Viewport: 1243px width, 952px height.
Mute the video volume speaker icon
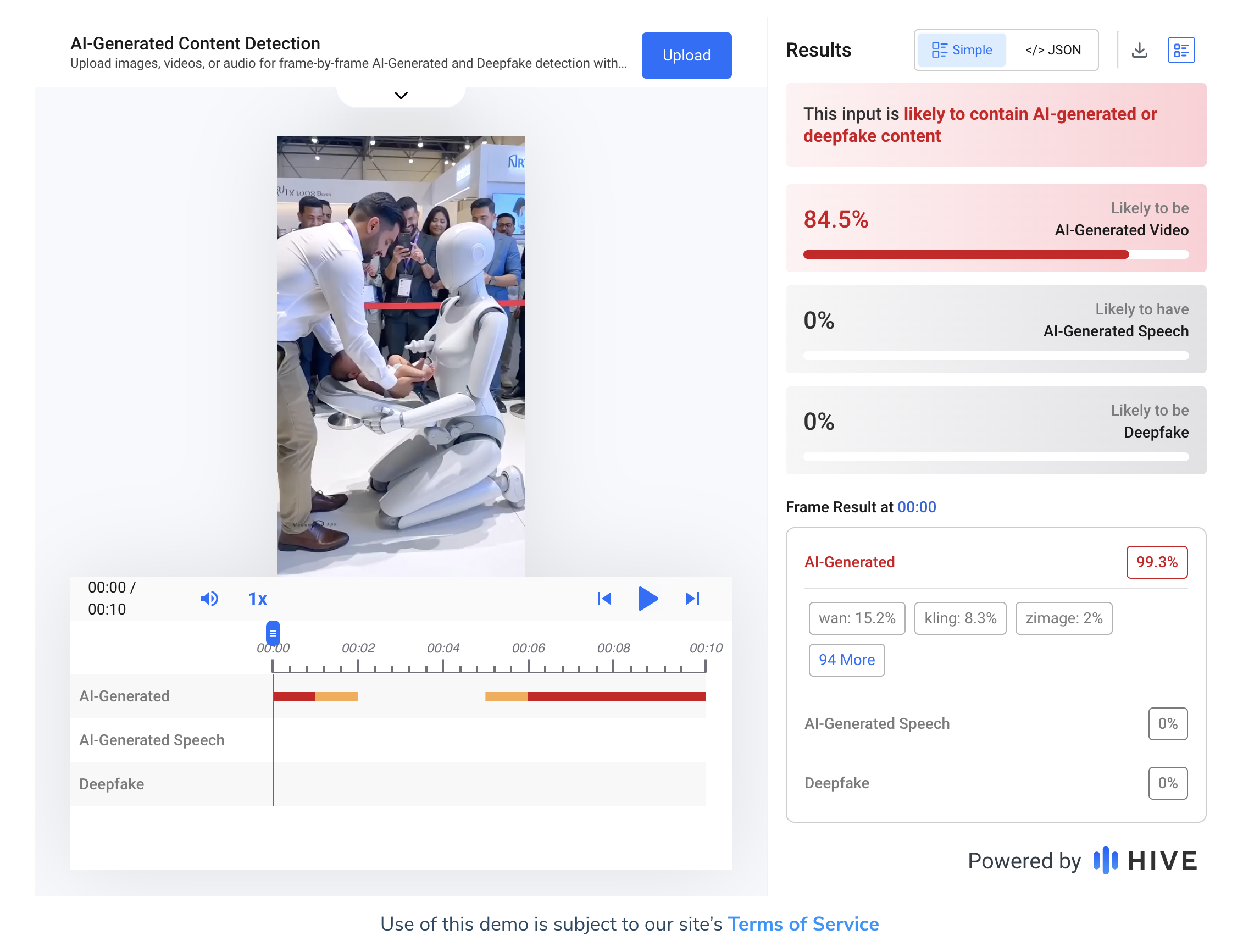pyautogui.click(x=208, y=599)
